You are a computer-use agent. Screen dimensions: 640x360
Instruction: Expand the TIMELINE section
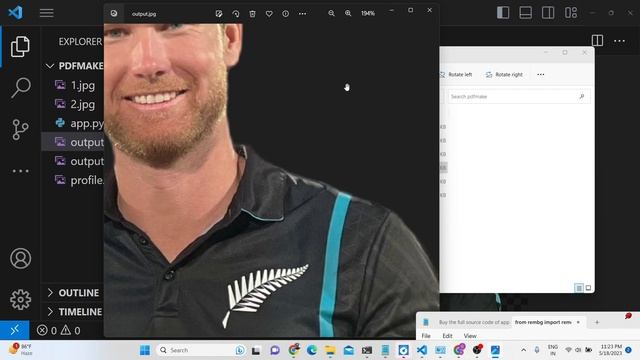click(74, 312)
